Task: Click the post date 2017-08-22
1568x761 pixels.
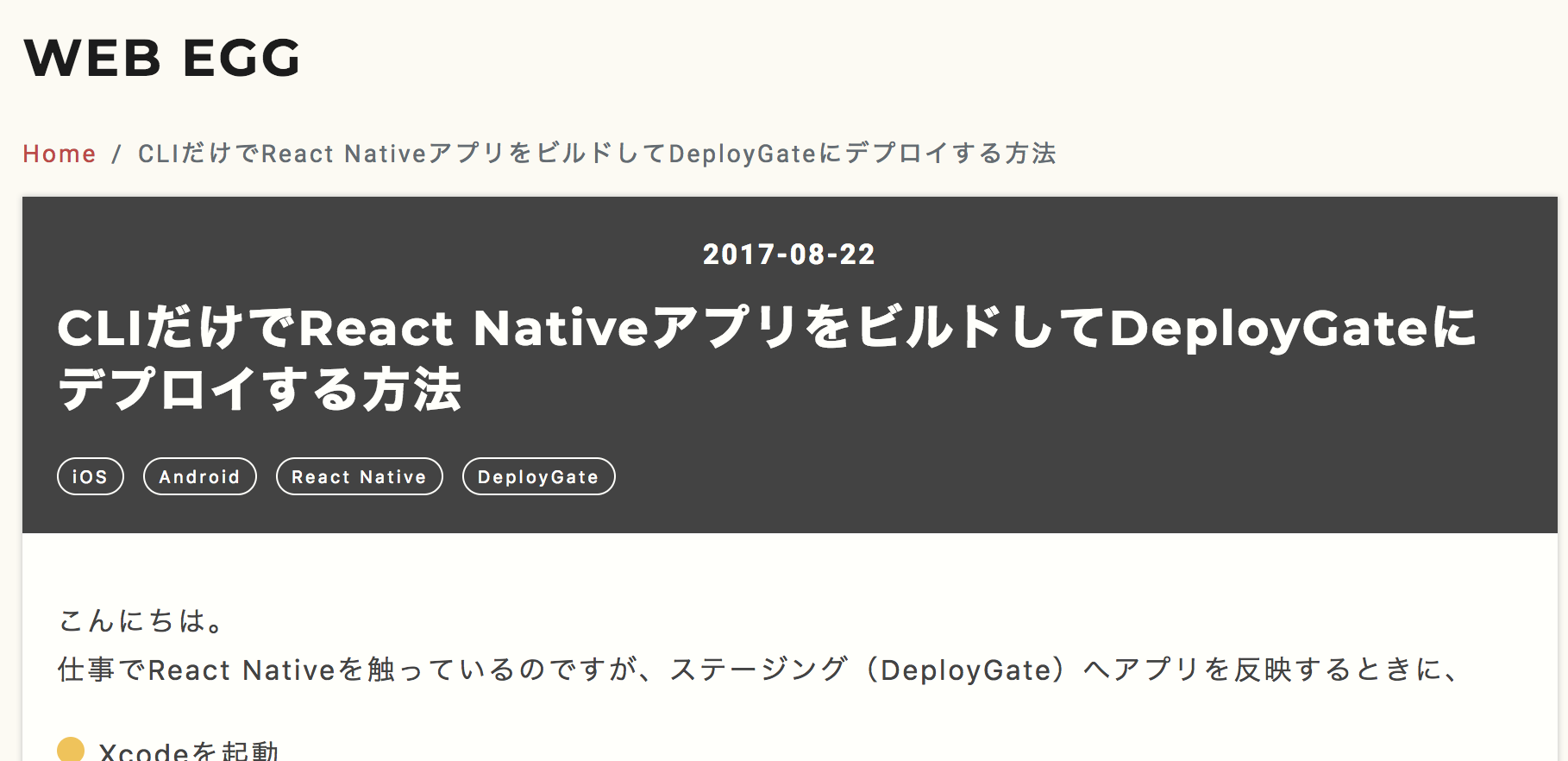Action: pos(789,255)
